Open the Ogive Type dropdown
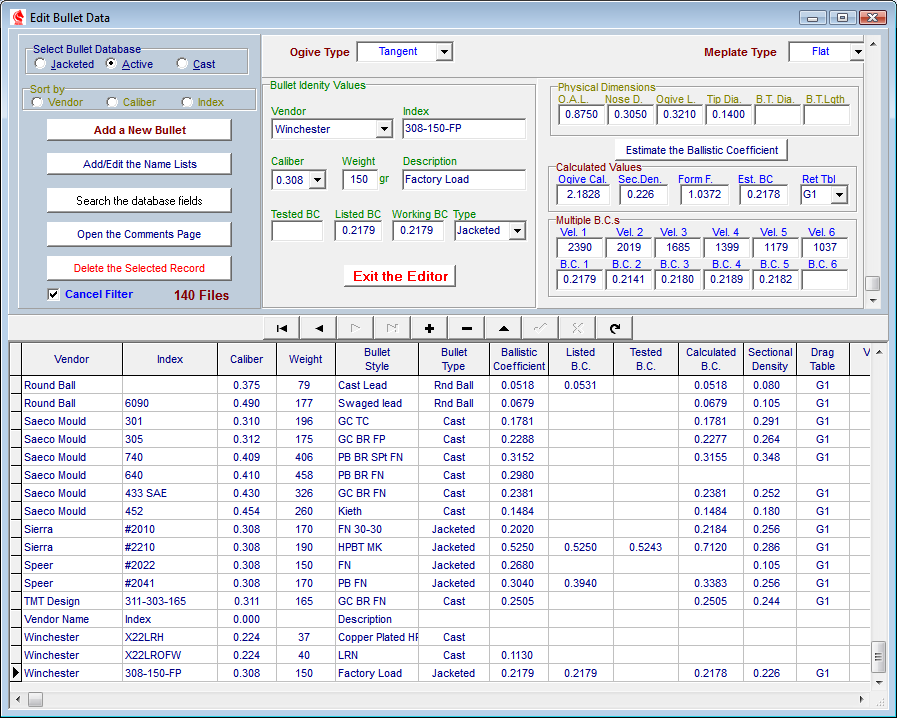Viewport: 897px width, 718px height. [x=444, y=52]
